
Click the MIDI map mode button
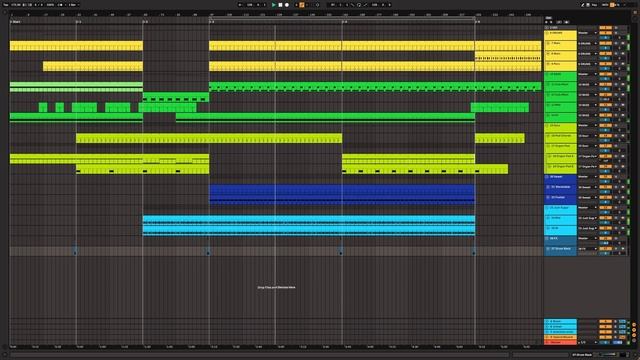(x=605, y=5)
